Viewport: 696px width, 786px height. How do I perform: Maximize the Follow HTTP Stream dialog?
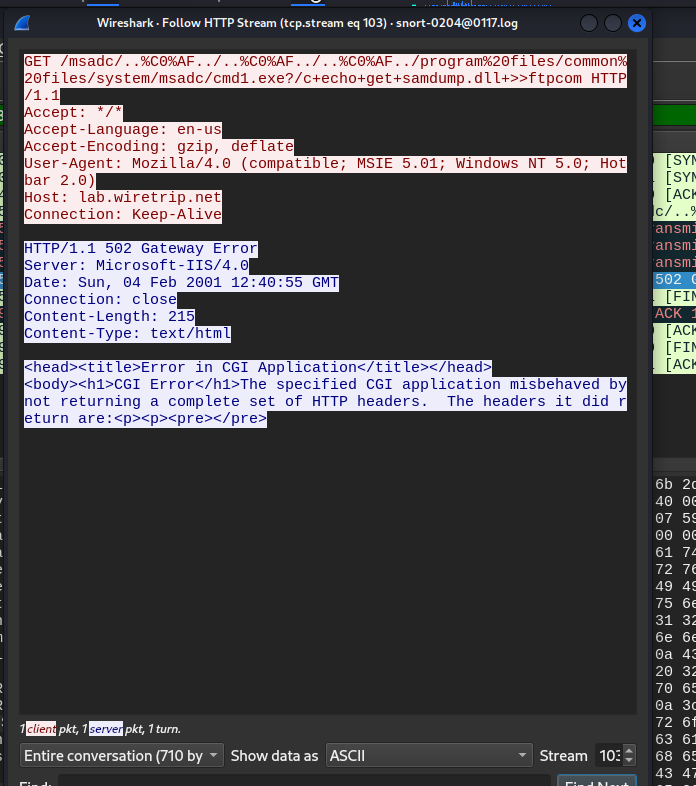tap(613, 23)
